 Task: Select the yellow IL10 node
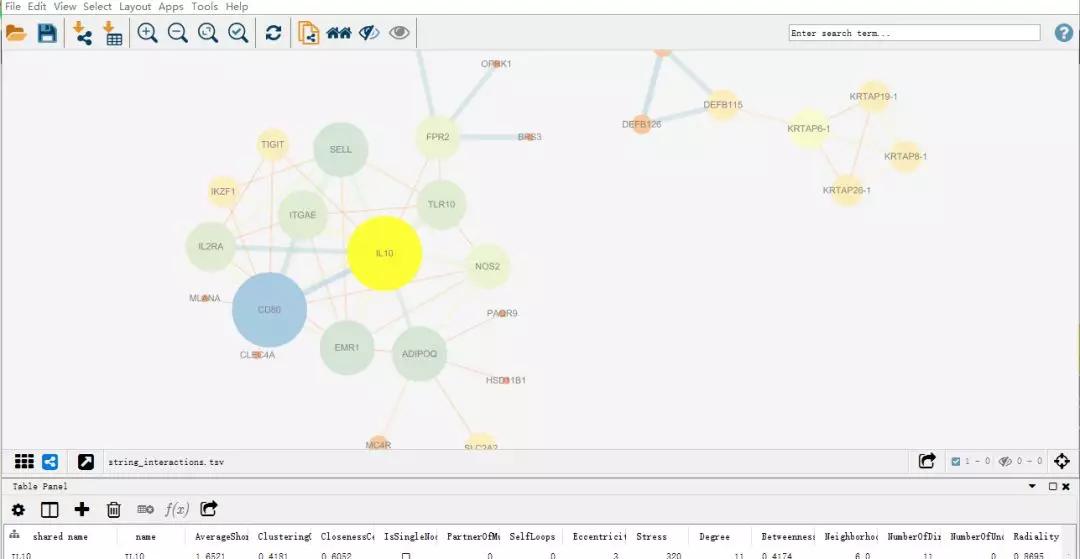(384, 253)
